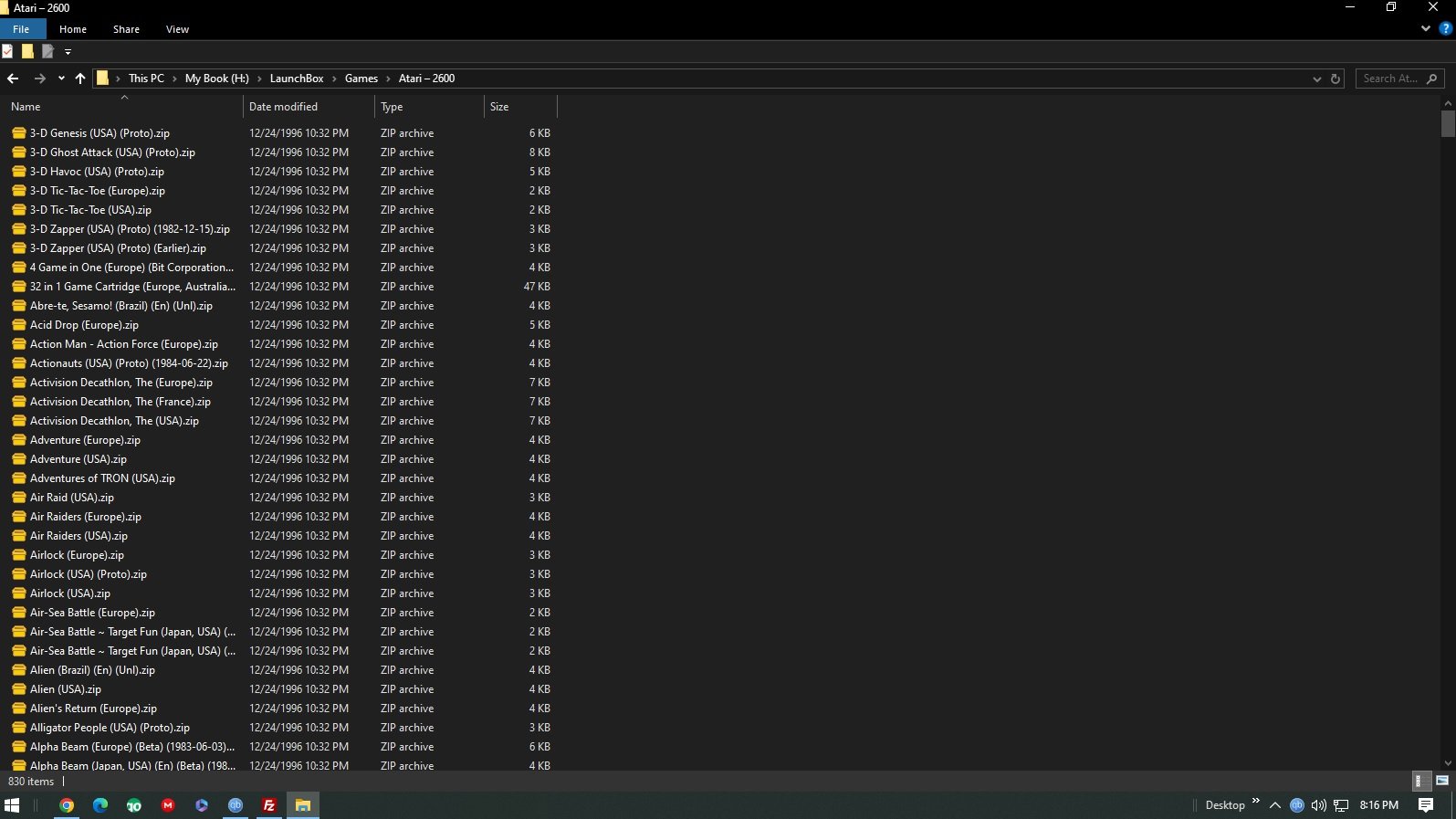Open network settings tray icon
The image size is (1456, 819).
1341,805
